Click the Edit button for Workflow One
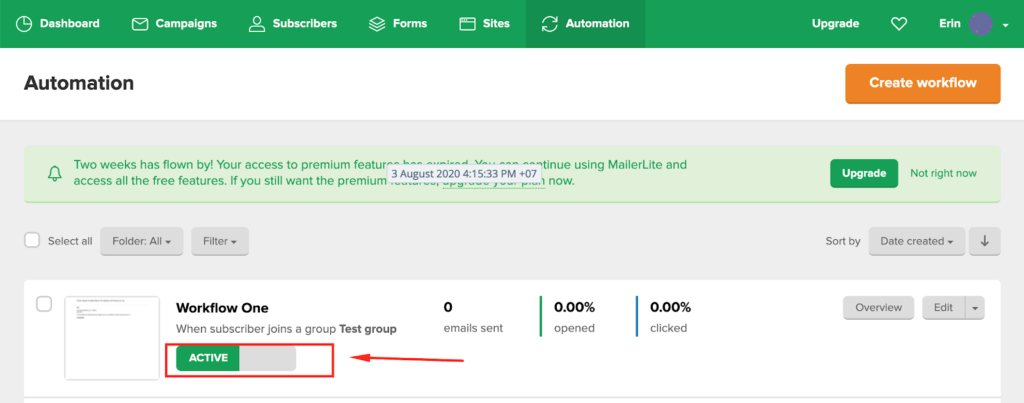 [x=943, y=308]
